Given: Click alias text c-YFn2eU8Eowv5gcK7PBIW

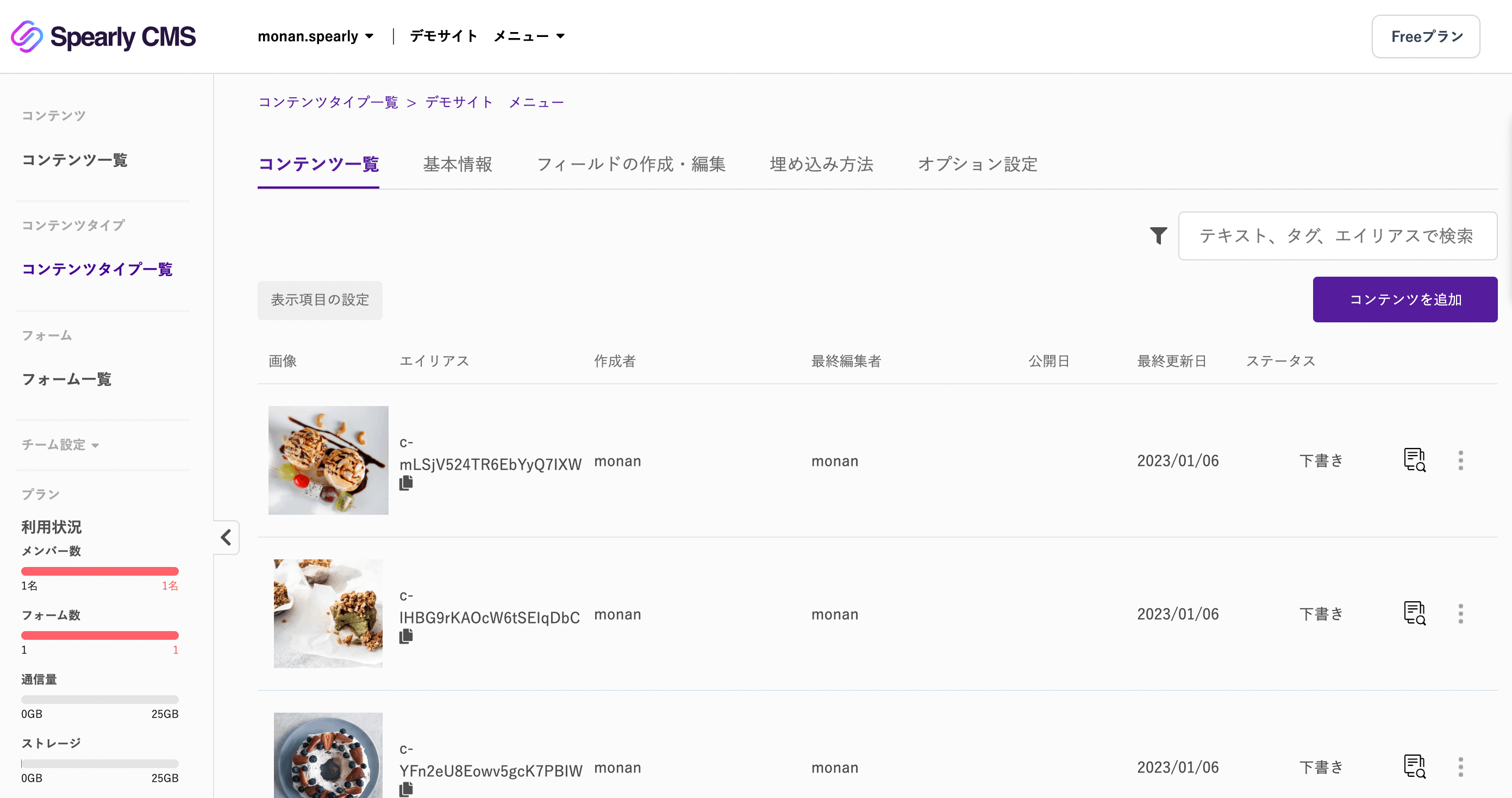Looking at the screenshot, I should tap(491, 760).
